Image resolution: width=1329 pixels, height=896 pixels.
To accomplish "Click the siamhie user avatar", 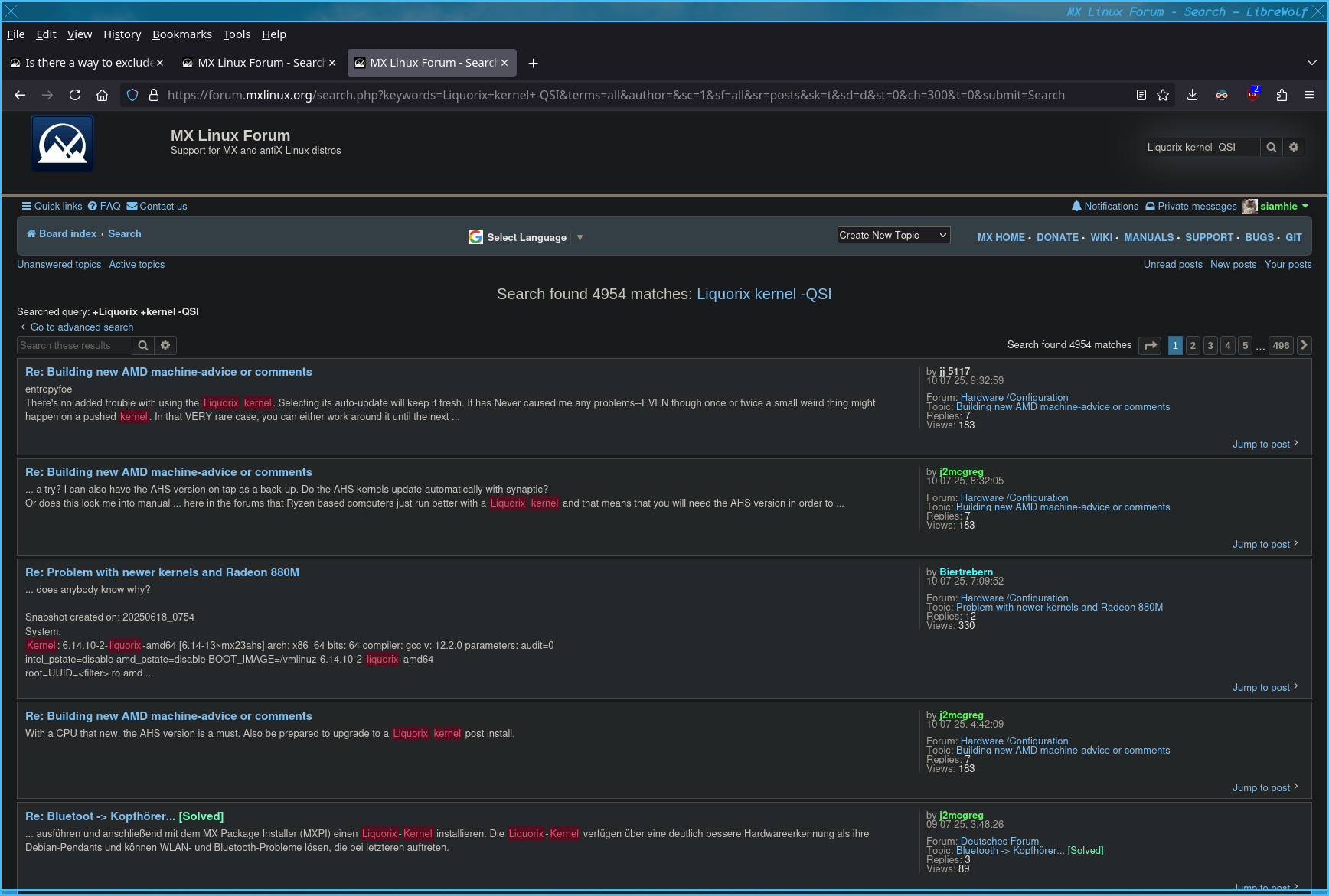I will tap(1250, 206).
